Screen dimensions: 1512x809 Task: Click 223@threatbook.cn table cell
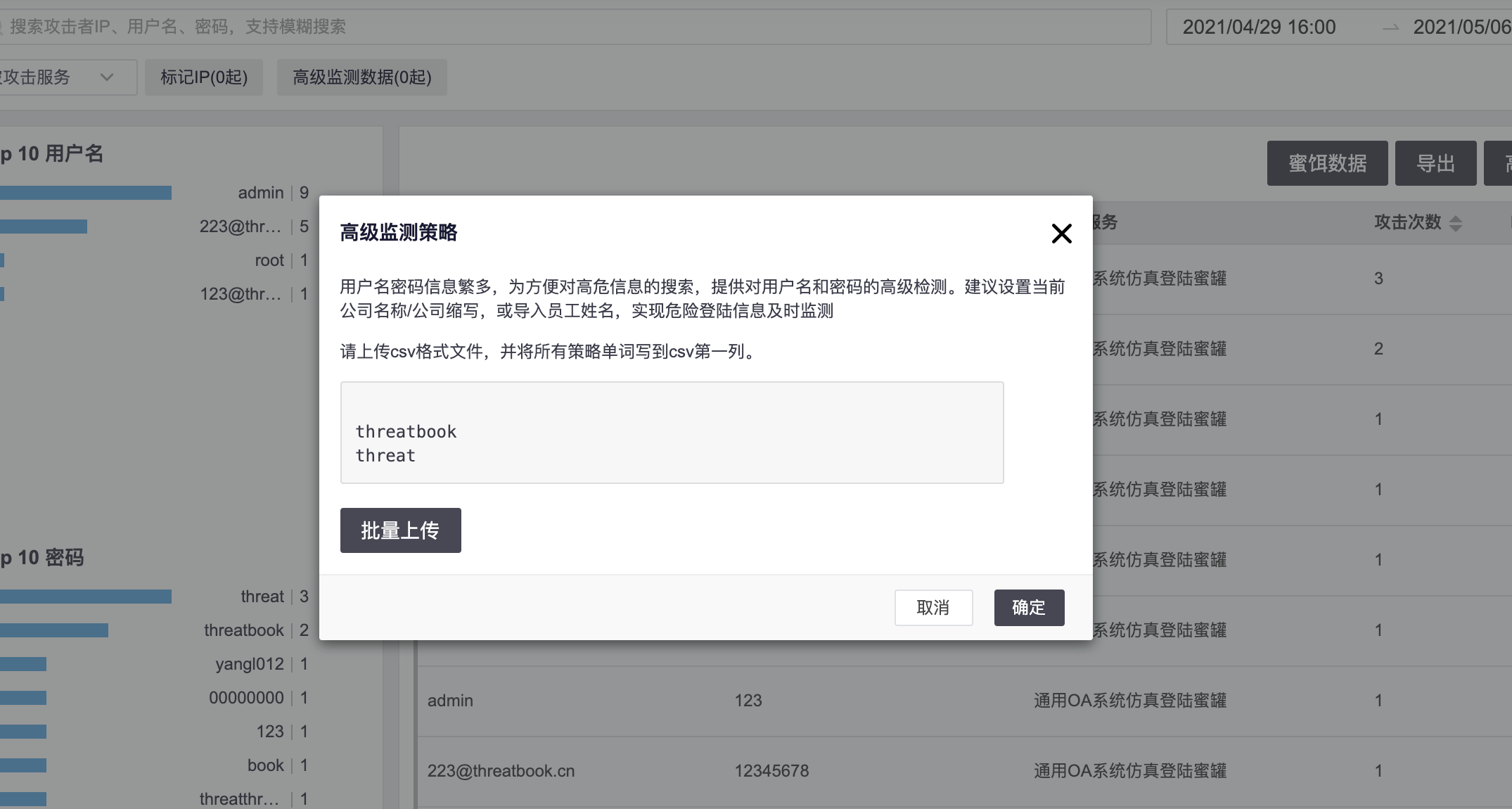[501, 771]
